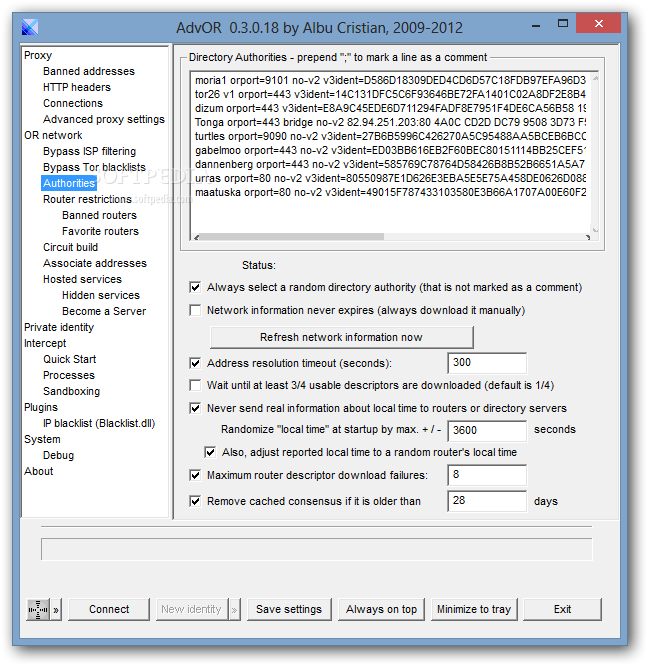The width and height of the screenshot is (648, 666).
Task: Click the crosshair window-picker icon button
Action: (x=38, y=610)
